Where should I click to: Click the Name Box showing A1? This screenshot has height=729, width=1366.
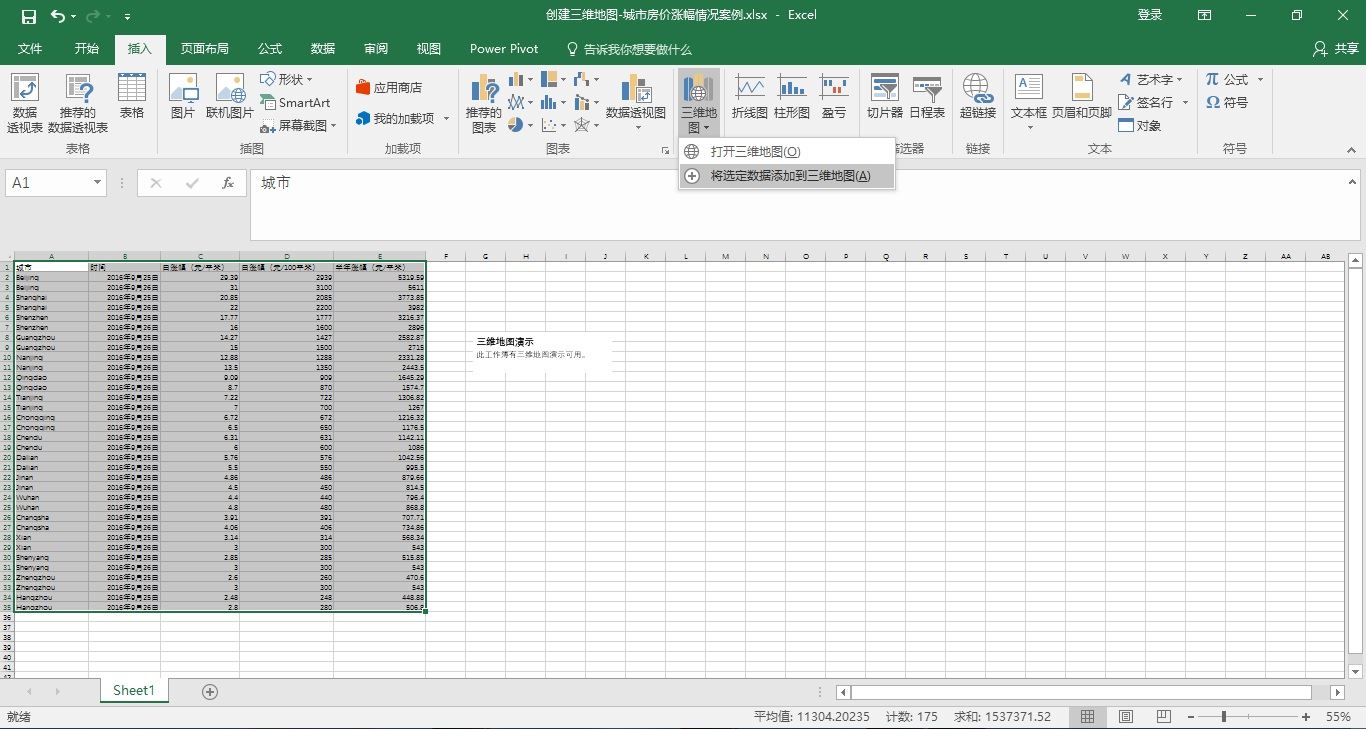[47, 183]
